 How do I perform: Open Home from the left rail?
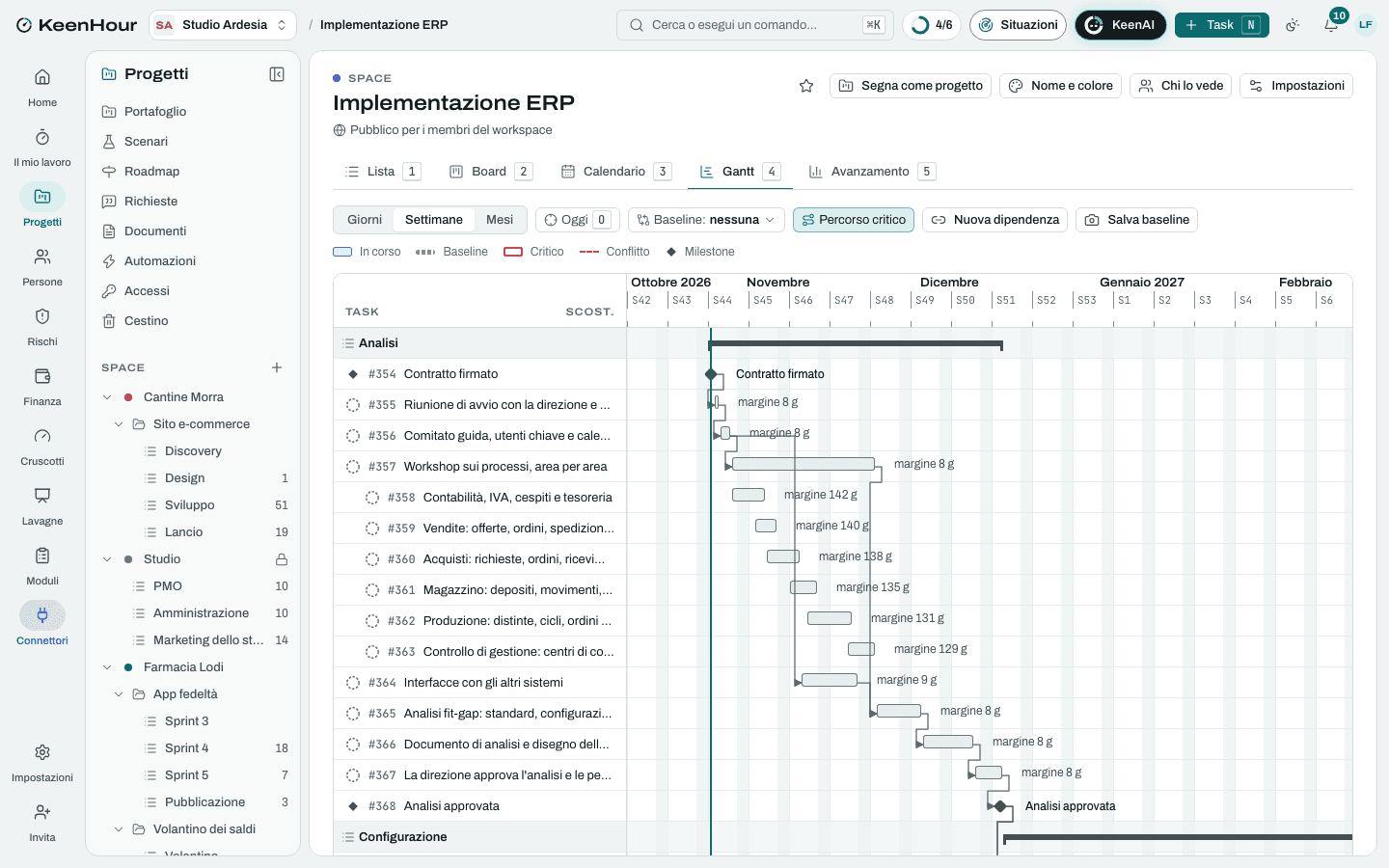click(42, 88)
